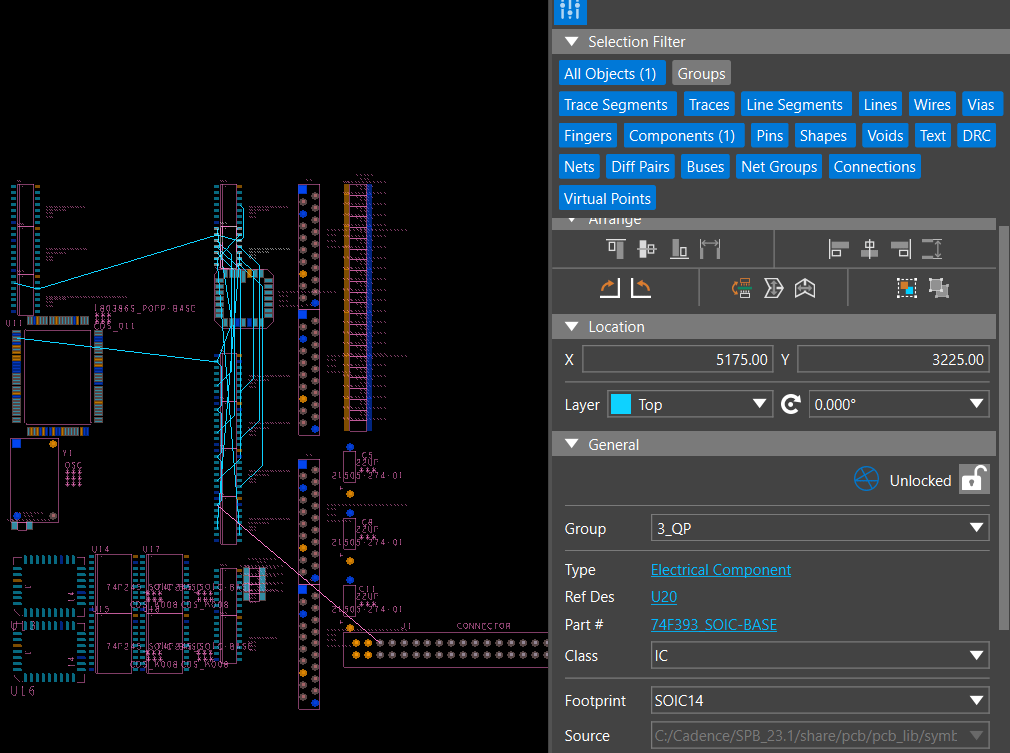Toggle the Groups selection filter

(700, 73)
